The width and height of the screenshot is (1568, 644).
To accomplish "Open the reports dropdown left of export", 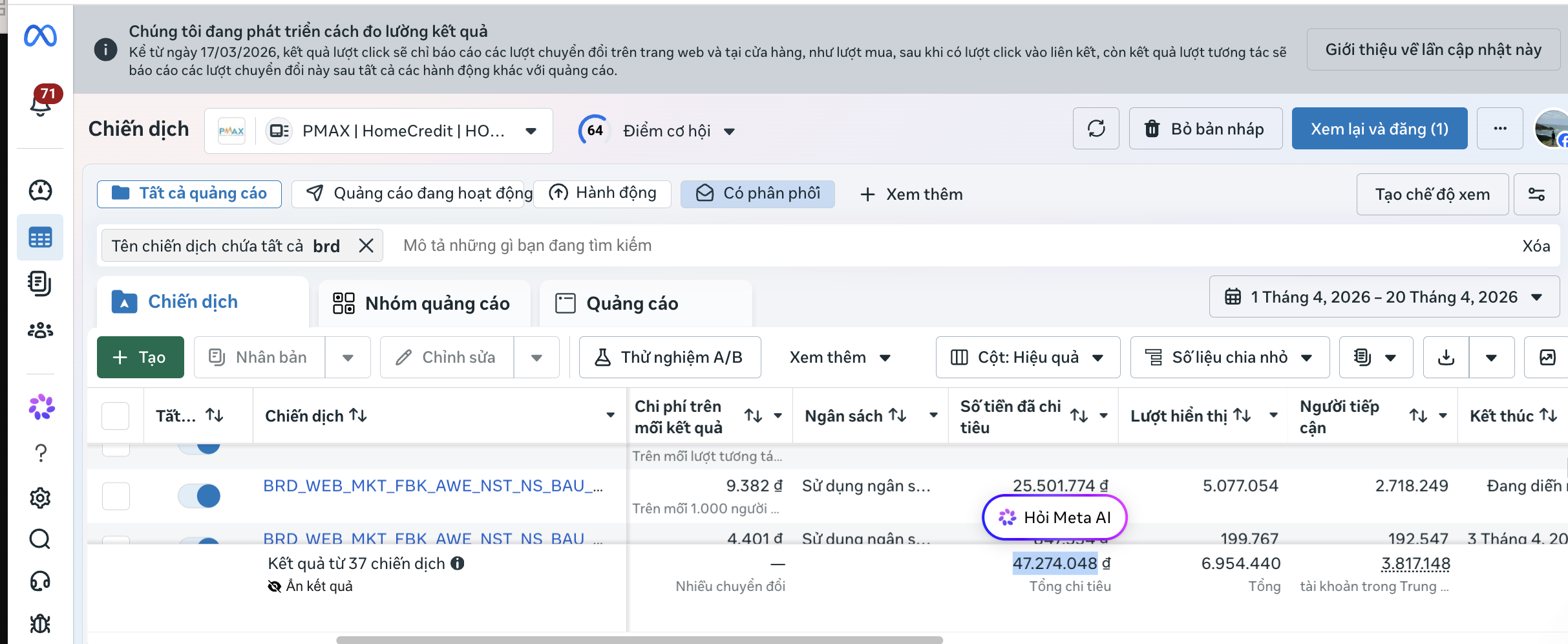I will 1376,357.
